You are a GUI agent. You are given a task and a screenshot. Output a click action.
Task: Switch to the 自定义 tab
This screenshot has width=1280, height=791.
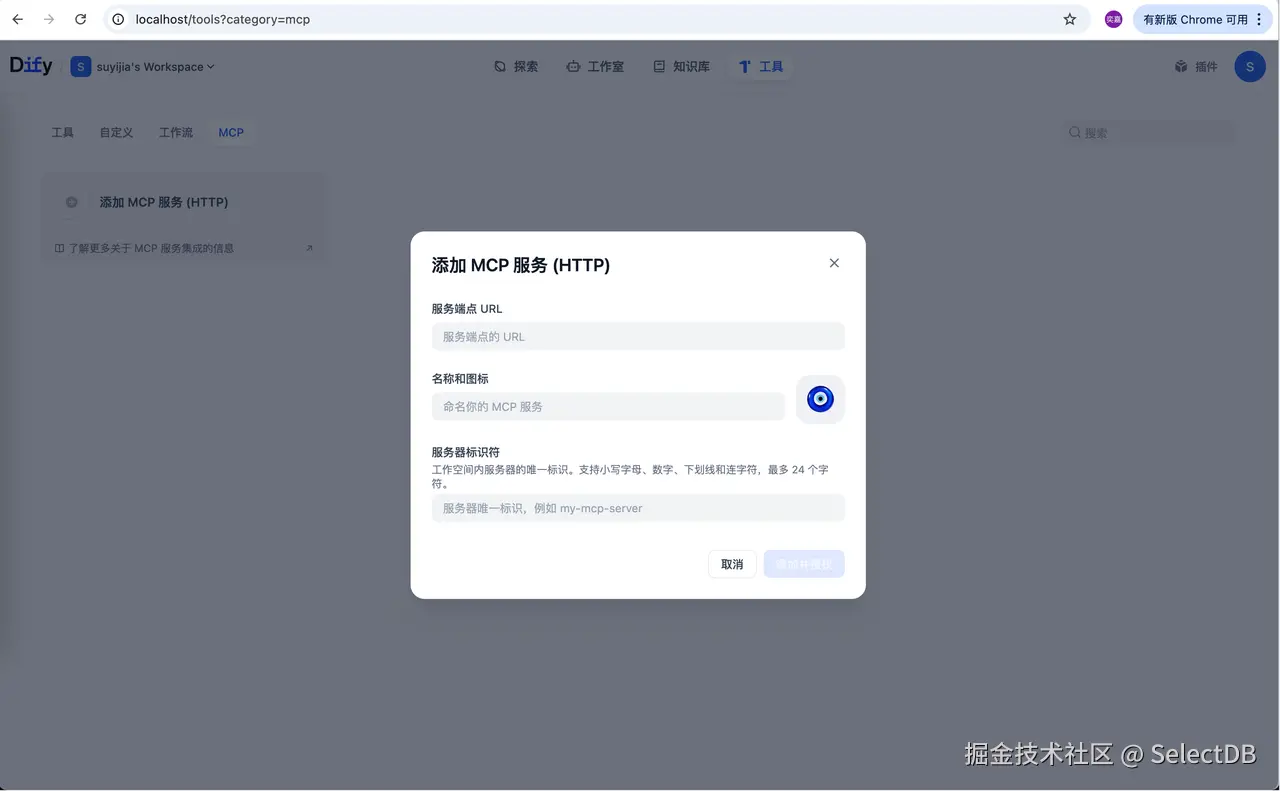pos(116,132)
